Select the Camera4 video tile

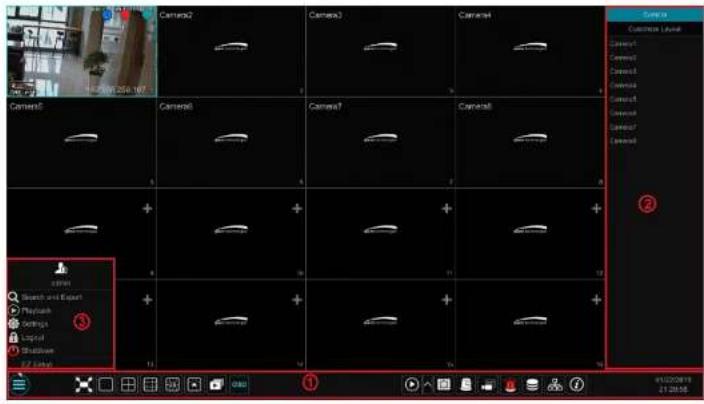pos(530,51)
